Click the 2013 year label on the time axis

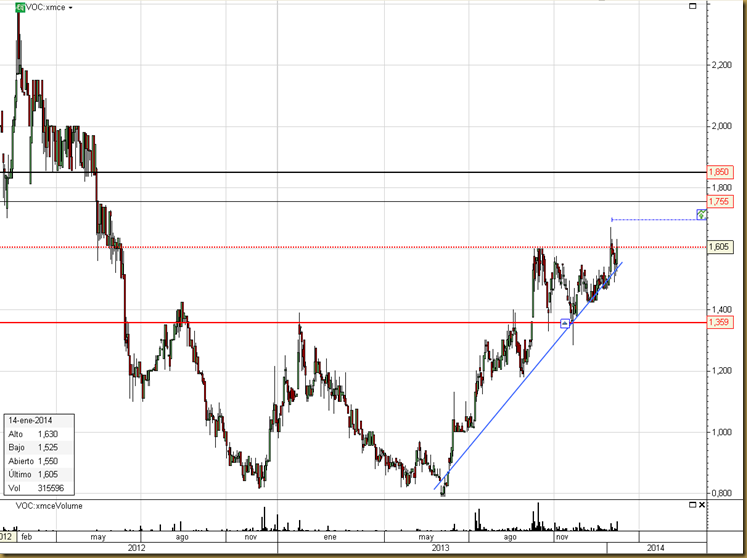[x=440, y=548]
